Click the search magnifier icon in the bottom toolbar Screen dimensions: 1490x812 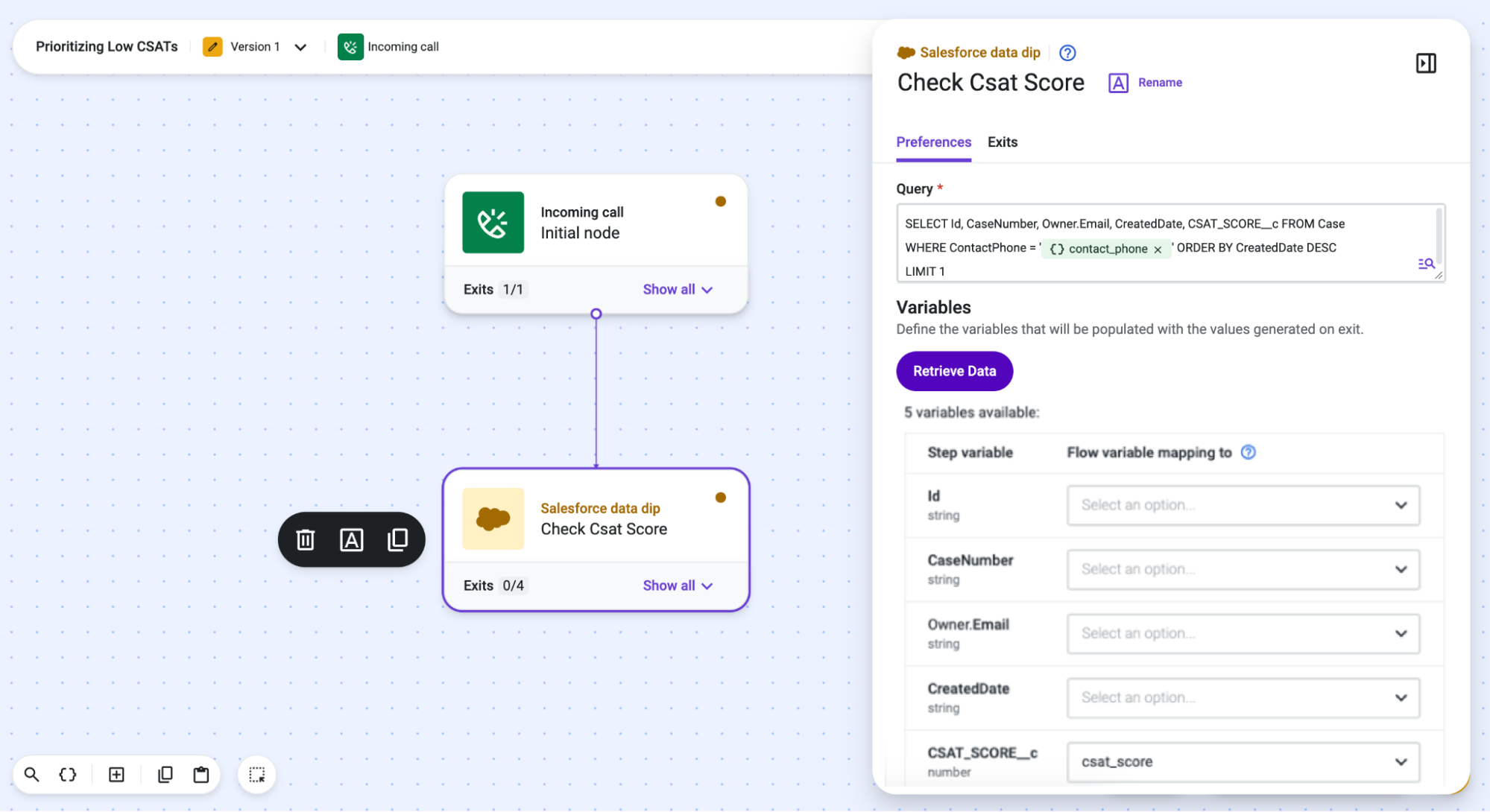pyautogui.click(x=31, y=775)
